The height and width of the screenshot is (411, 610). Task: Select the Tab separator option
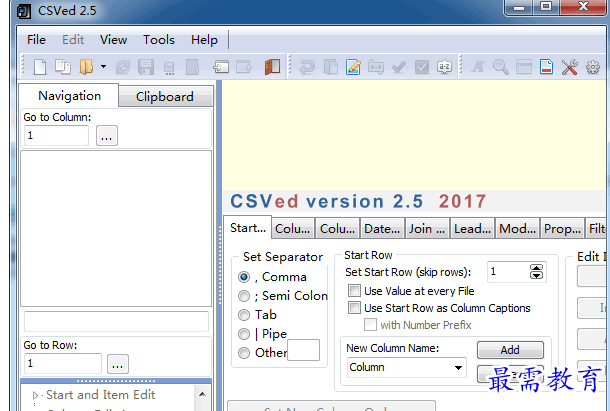[x=244, y=315]
